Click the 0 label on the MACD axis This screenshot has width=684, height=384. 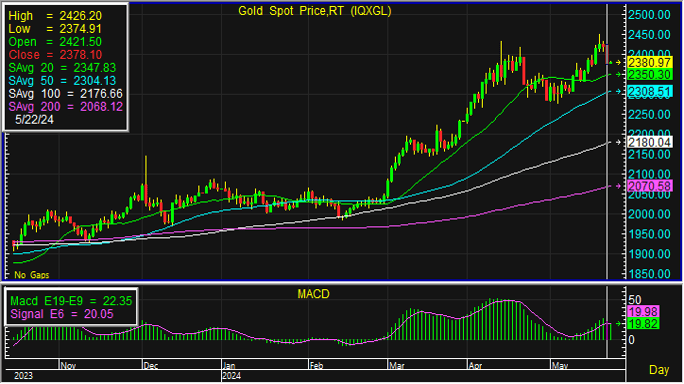pos(631,340)
